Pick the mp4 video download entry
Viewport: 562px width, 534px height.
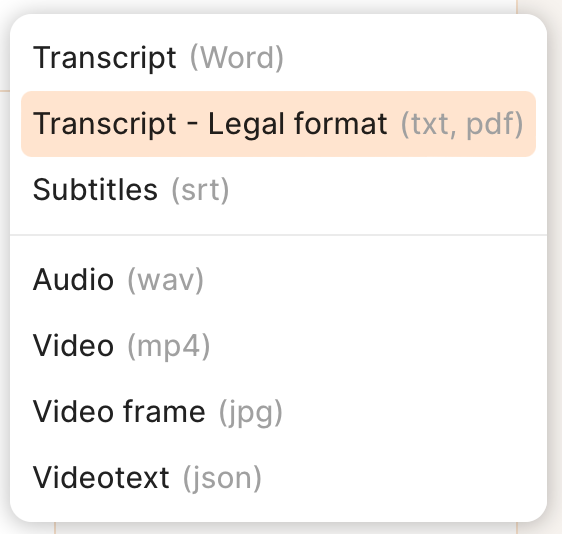tap(278, 346)
